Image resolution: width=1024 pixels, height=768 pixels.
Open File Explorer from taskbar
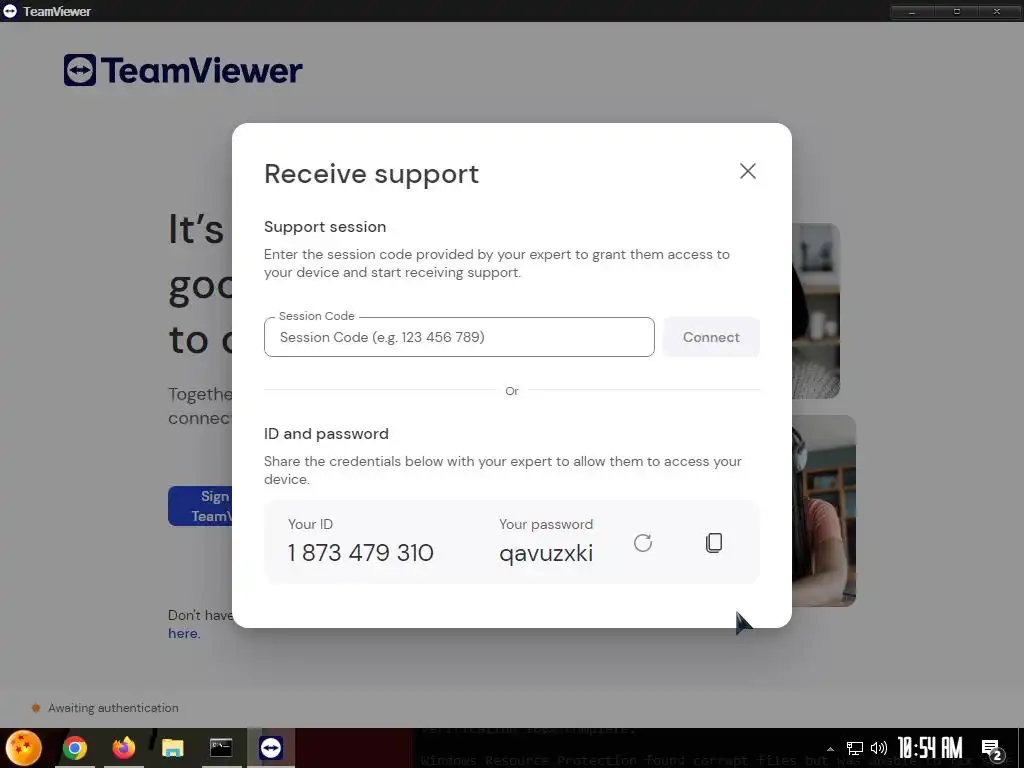[x=172, y=748]
